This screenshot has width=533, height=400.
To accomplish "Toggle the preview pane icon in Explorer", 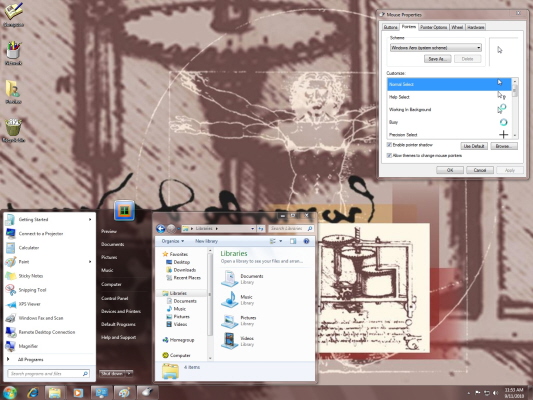I will click(x=293, y=241).
